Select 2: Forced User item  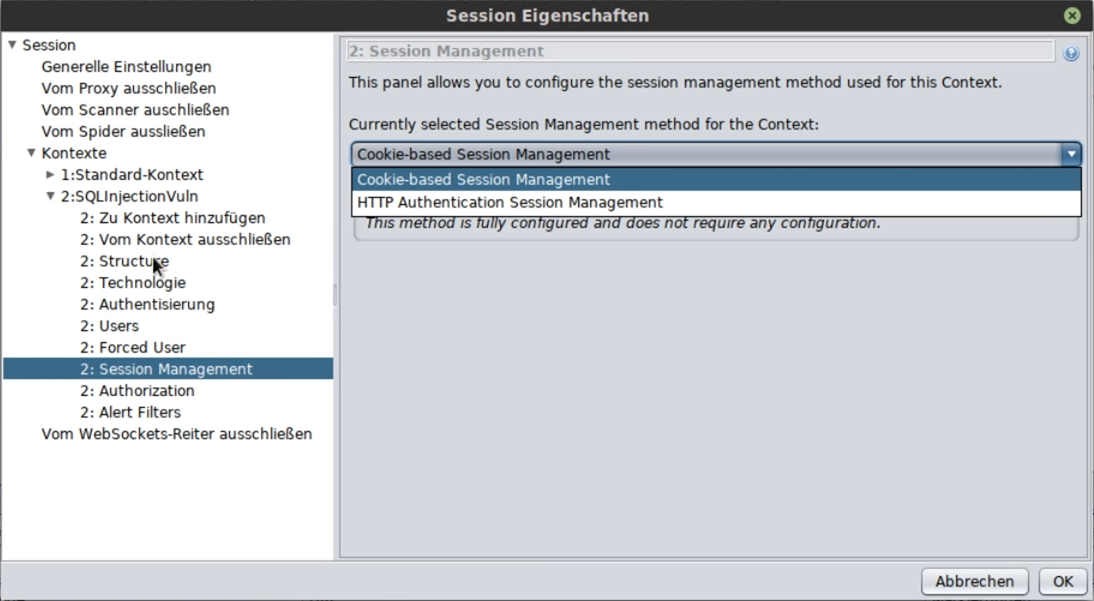(133, 348)
